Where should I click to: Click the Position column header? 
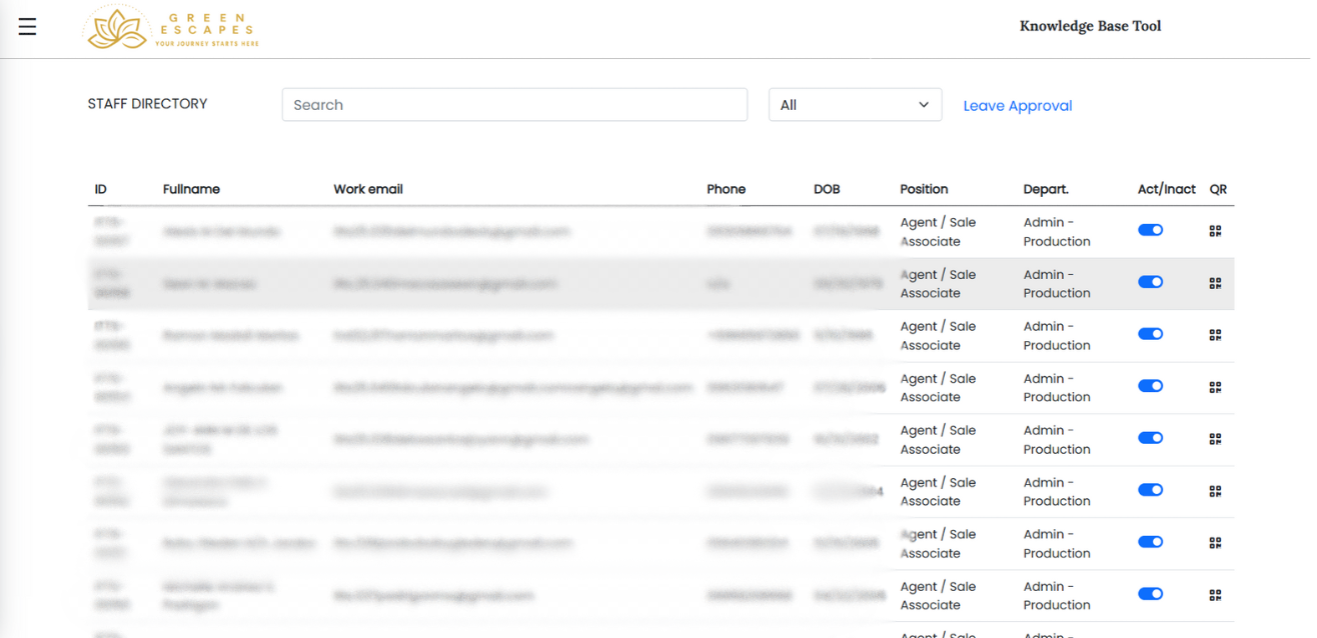[923, 189]
